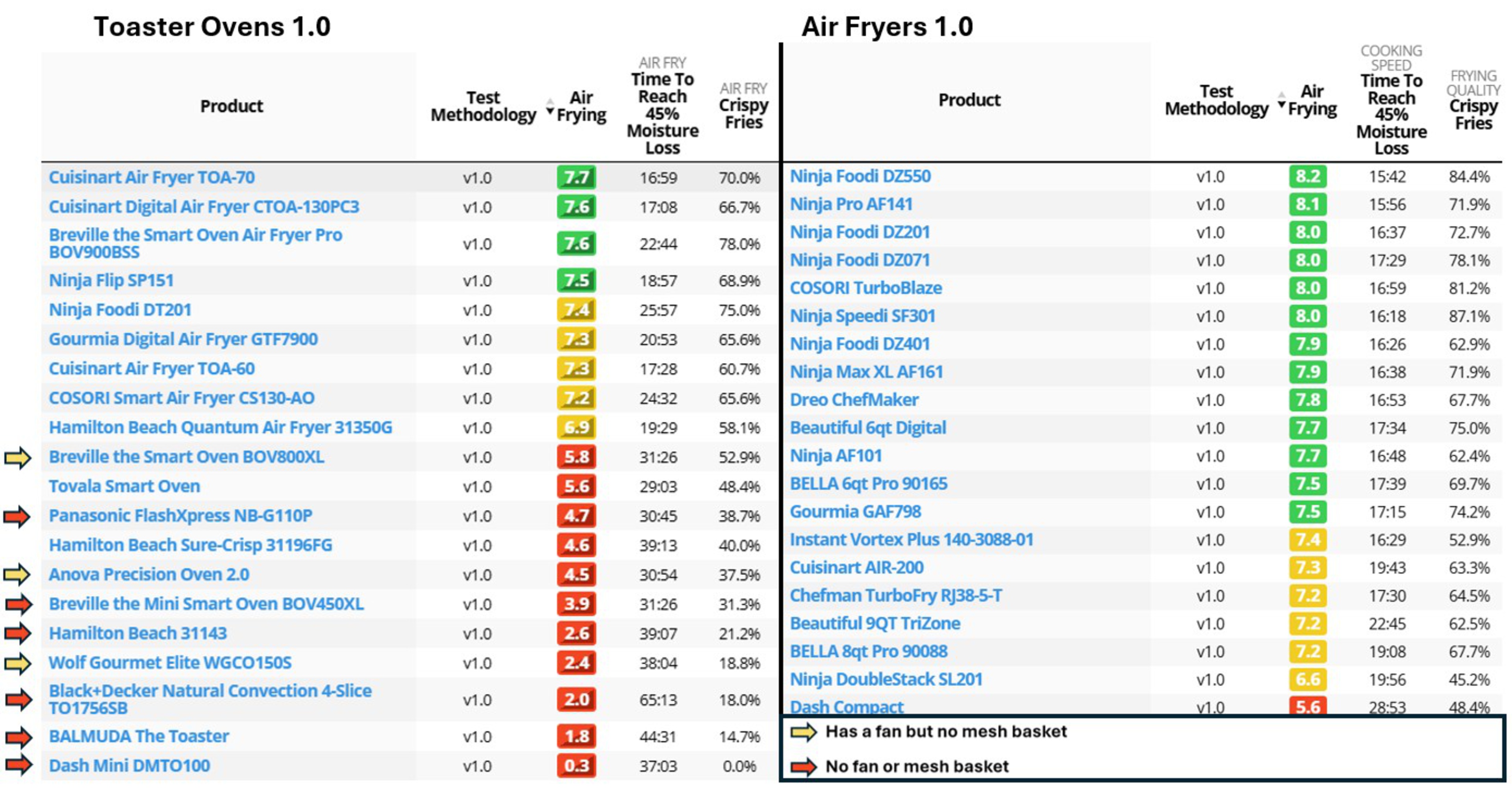Click red legend arrow for no fan
Screen dimensions: 1512x789
(804, 766)
